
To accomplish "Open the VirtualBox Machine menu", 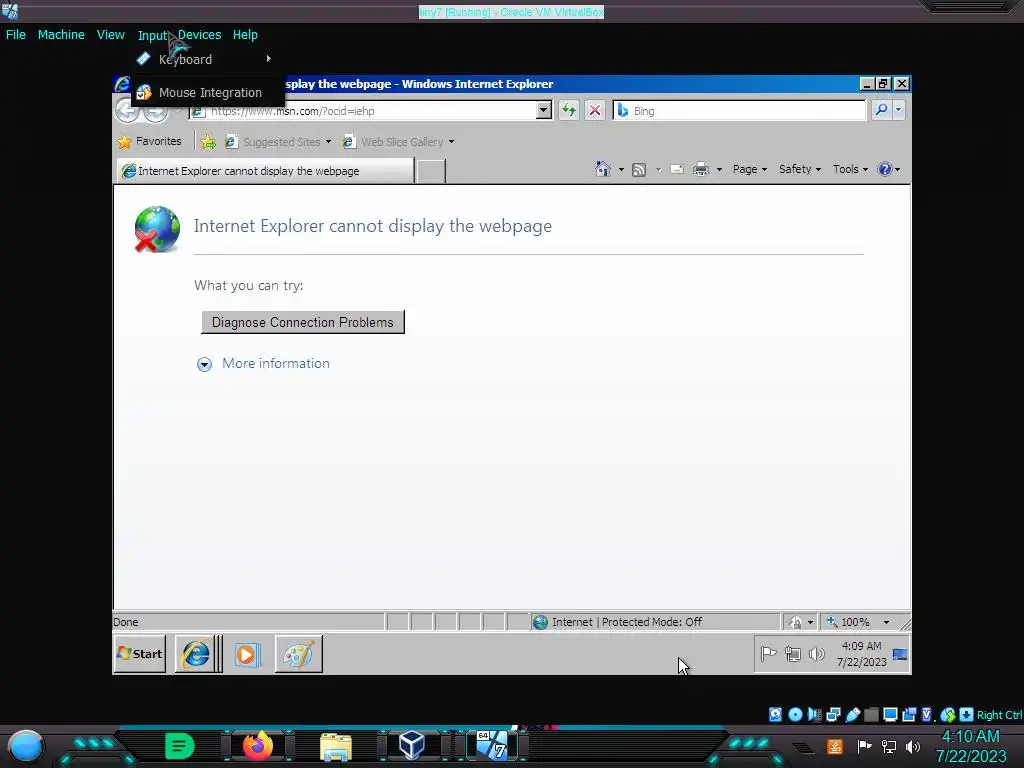I will pos(61,35).
